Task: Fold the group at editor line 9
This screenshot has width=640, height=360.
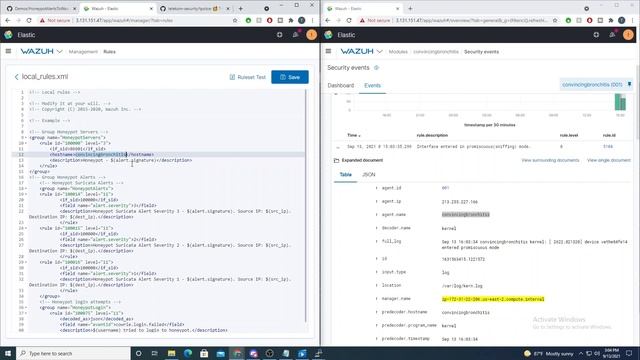Action: coord(26,138)
